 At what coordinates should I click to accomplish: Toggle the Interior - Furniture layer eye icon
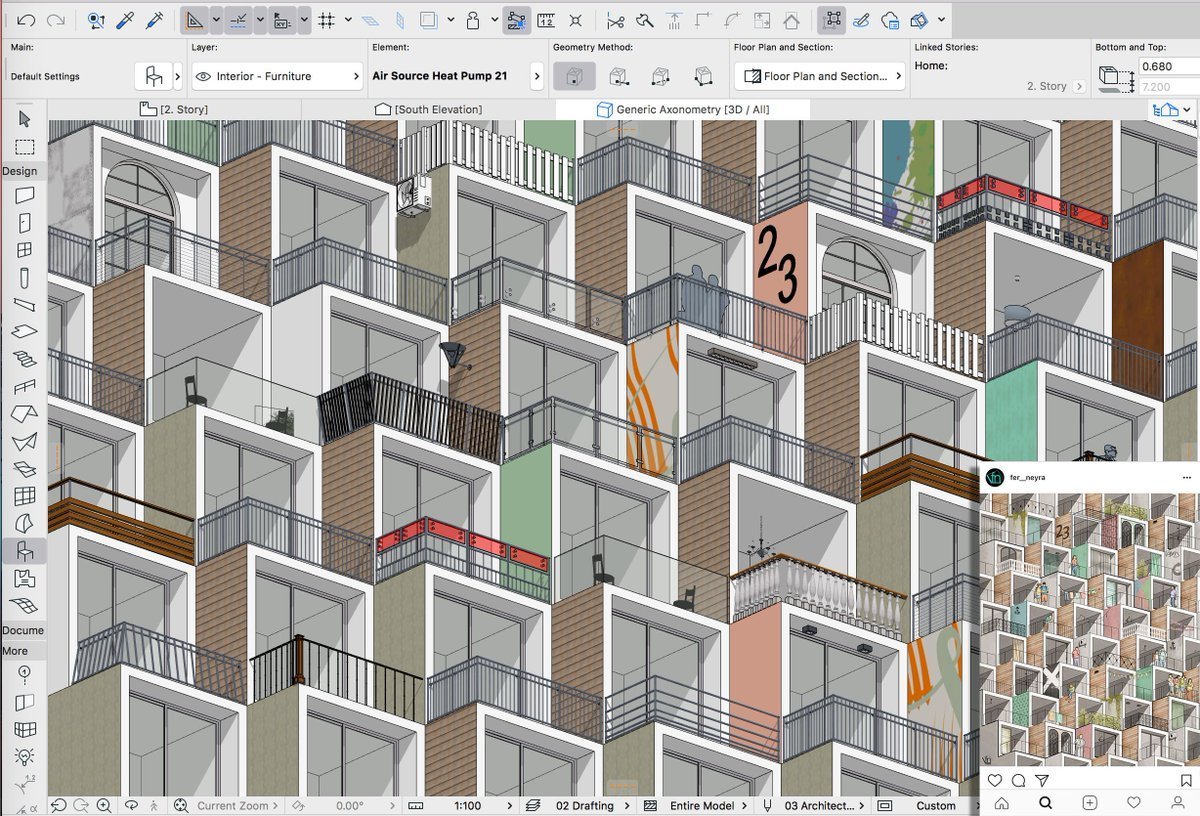203,76
